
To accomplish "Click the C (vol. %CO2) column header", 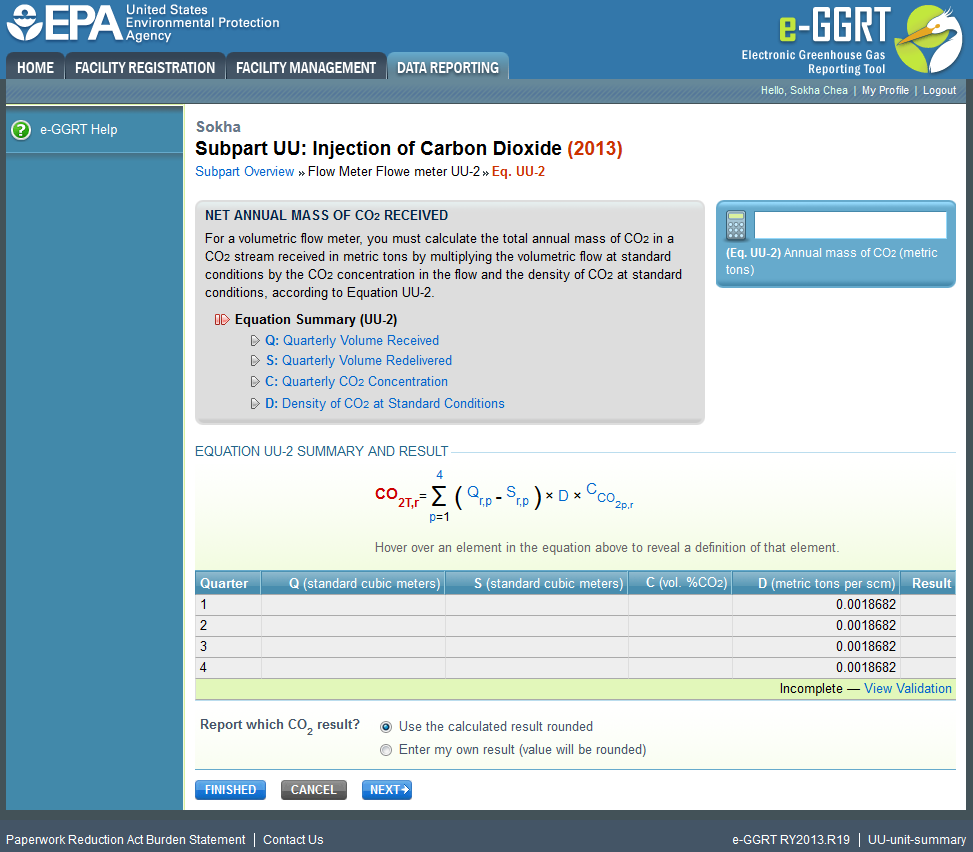I will tap(680, 583).
